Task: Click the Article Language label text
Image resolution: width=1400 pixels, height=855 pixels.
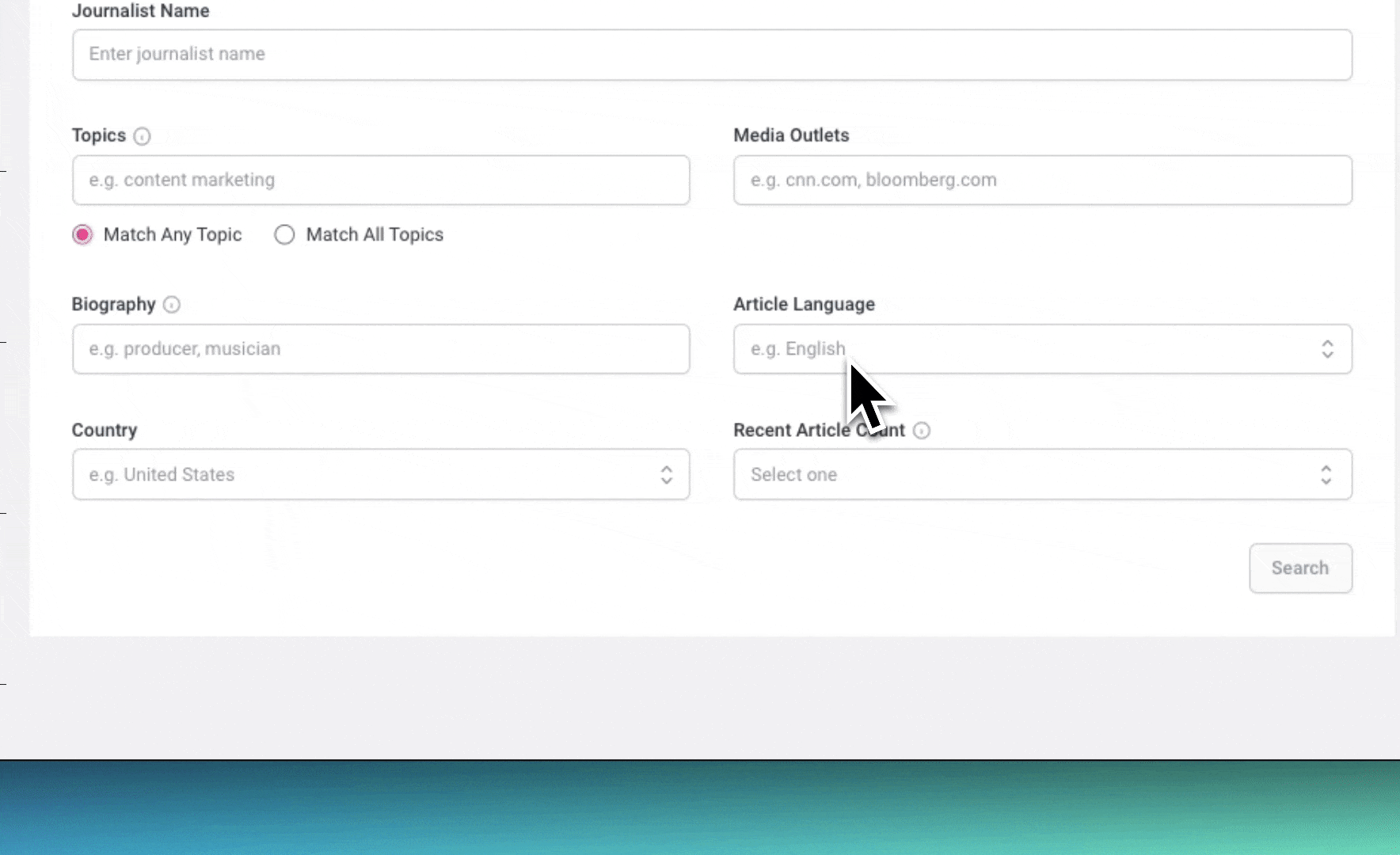Action: point(804,305)
